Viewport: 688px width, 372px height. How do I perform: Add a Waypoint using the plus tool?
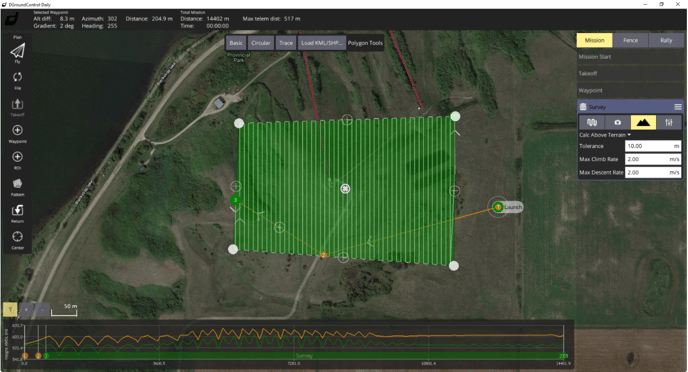point(18,130)
